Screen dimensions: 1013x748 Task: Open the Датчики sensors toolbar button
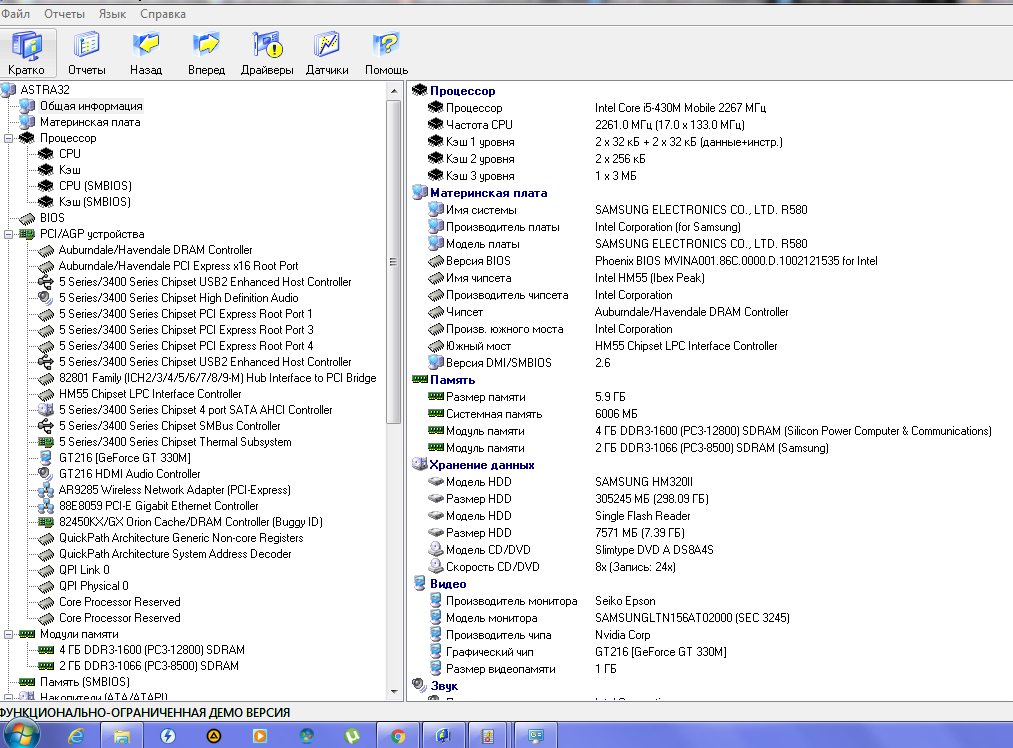click(327, 53)
